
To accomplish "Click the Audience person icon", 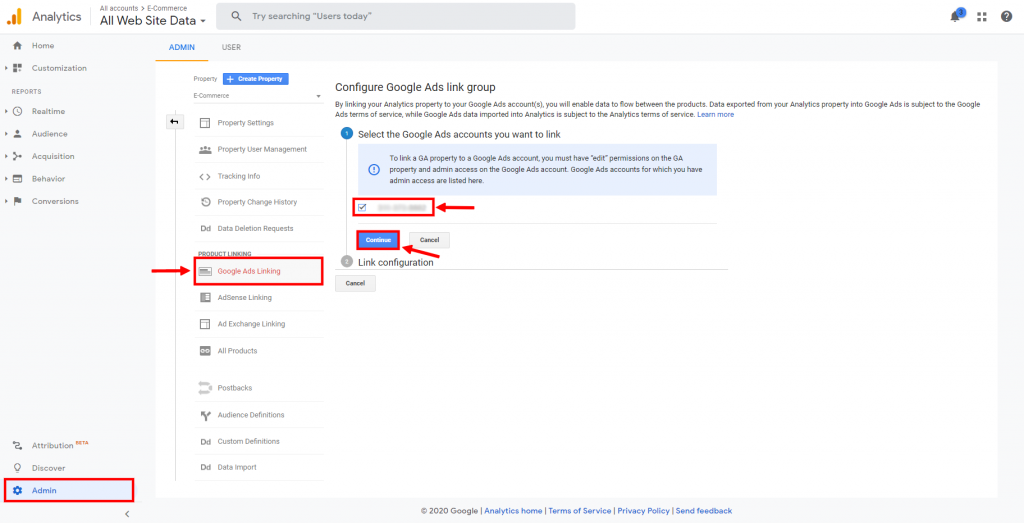I will click(18, 134).
